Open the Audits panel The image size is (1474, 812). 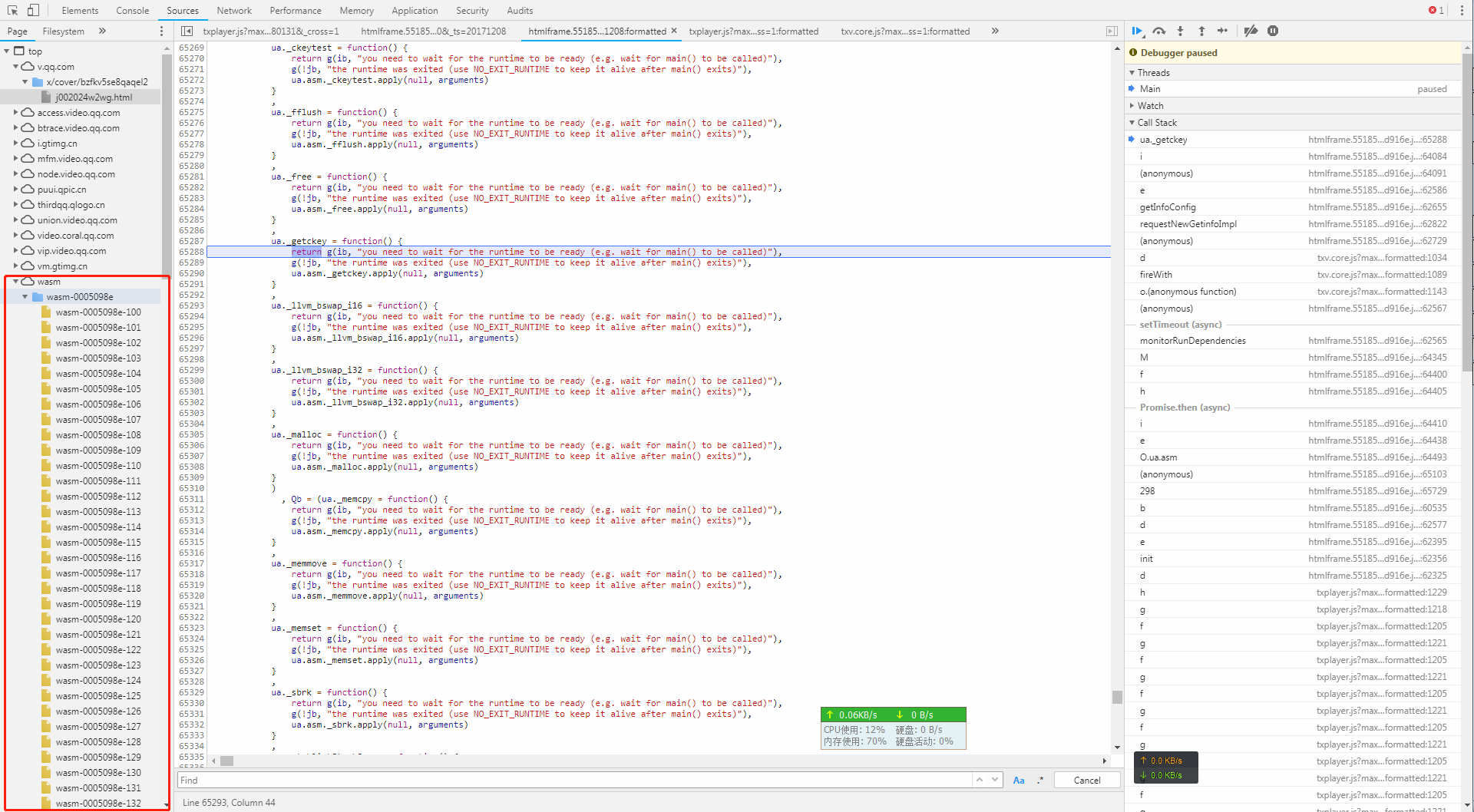520,10
